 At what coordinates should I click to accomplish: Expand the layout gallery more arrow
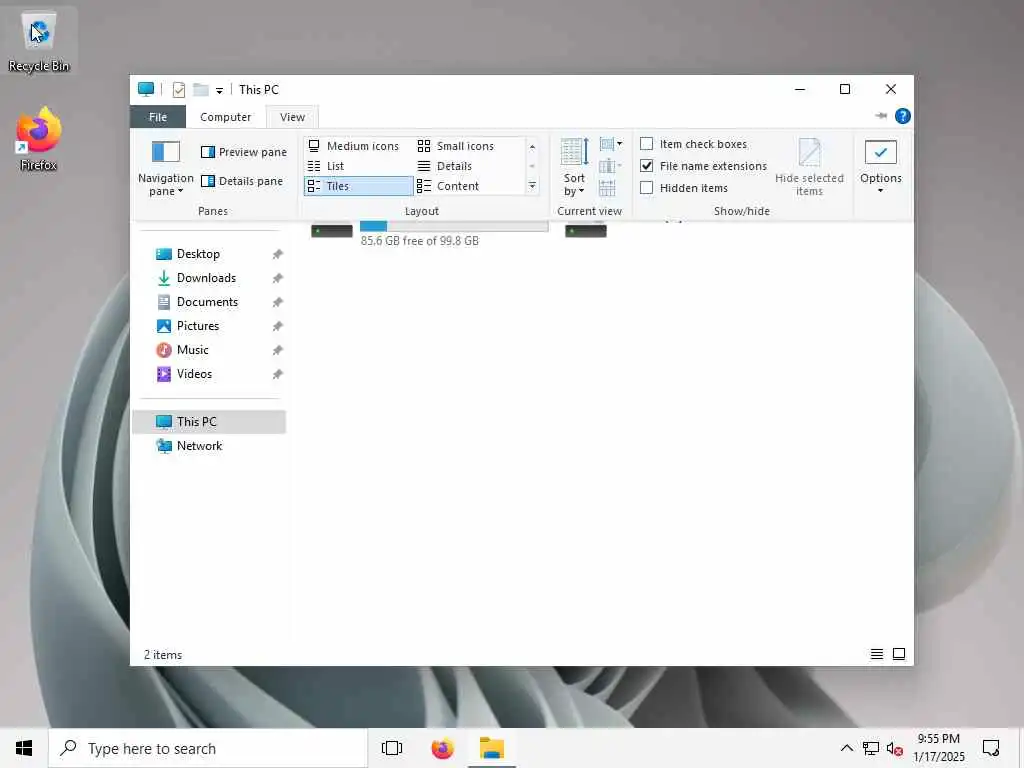coord(532,186)
